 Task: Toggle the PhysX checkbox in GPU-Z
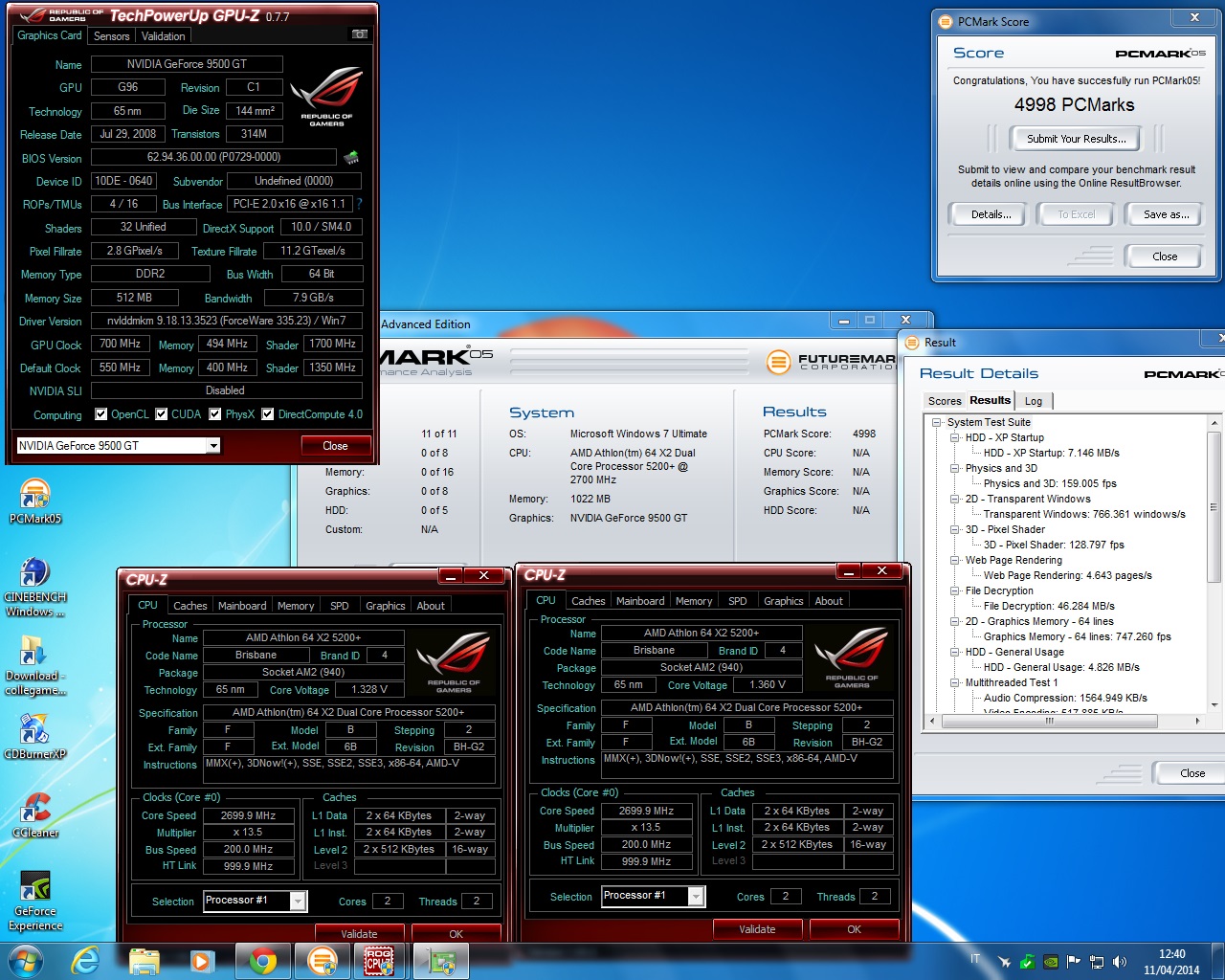click(x=215, y=414)
